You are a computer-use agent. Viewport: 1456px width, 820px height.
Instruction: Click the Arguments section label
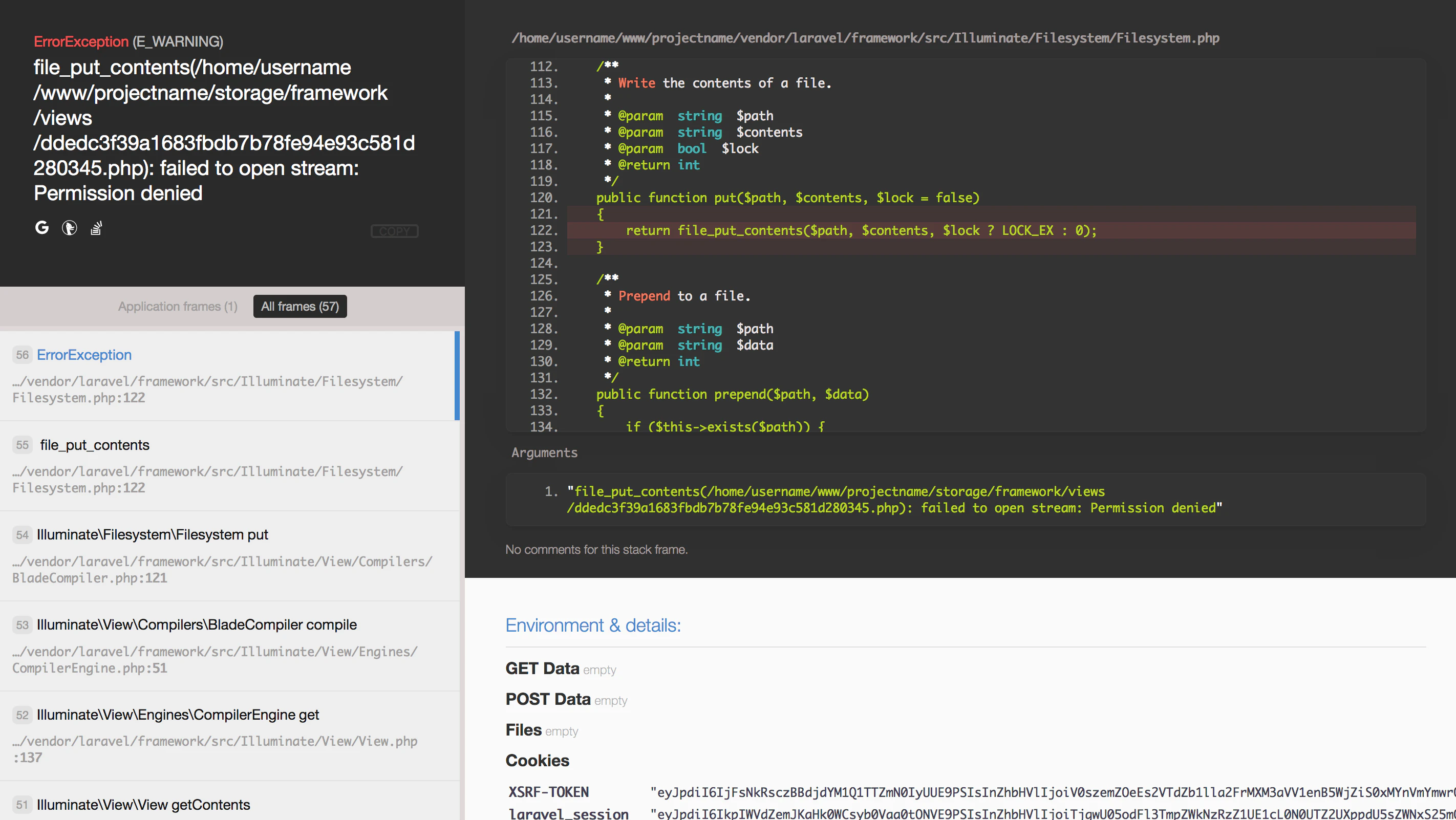pyautogui.click(x=544, y=452)
